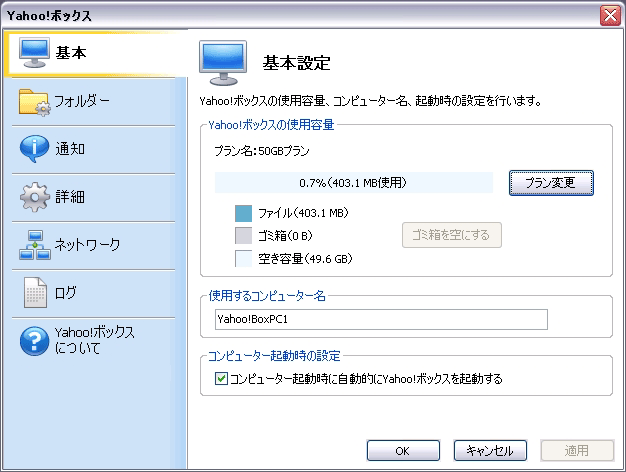The image size is (626, 472).
Task: Switch to the 通知 tab label
Action: pyautogui.click(x=70, y=149)
